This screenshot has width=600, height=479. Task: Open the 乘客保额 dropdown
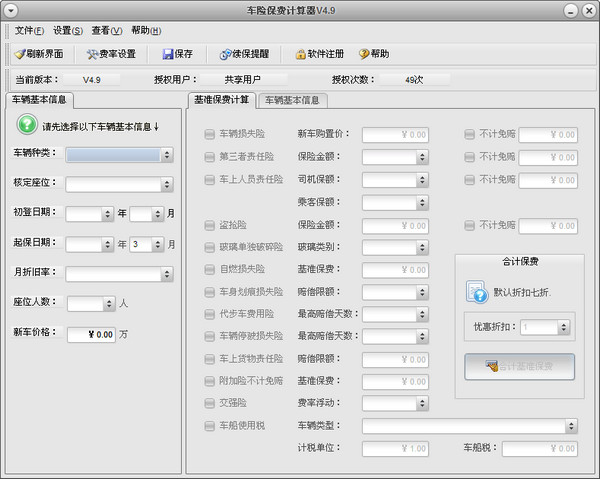395,202
